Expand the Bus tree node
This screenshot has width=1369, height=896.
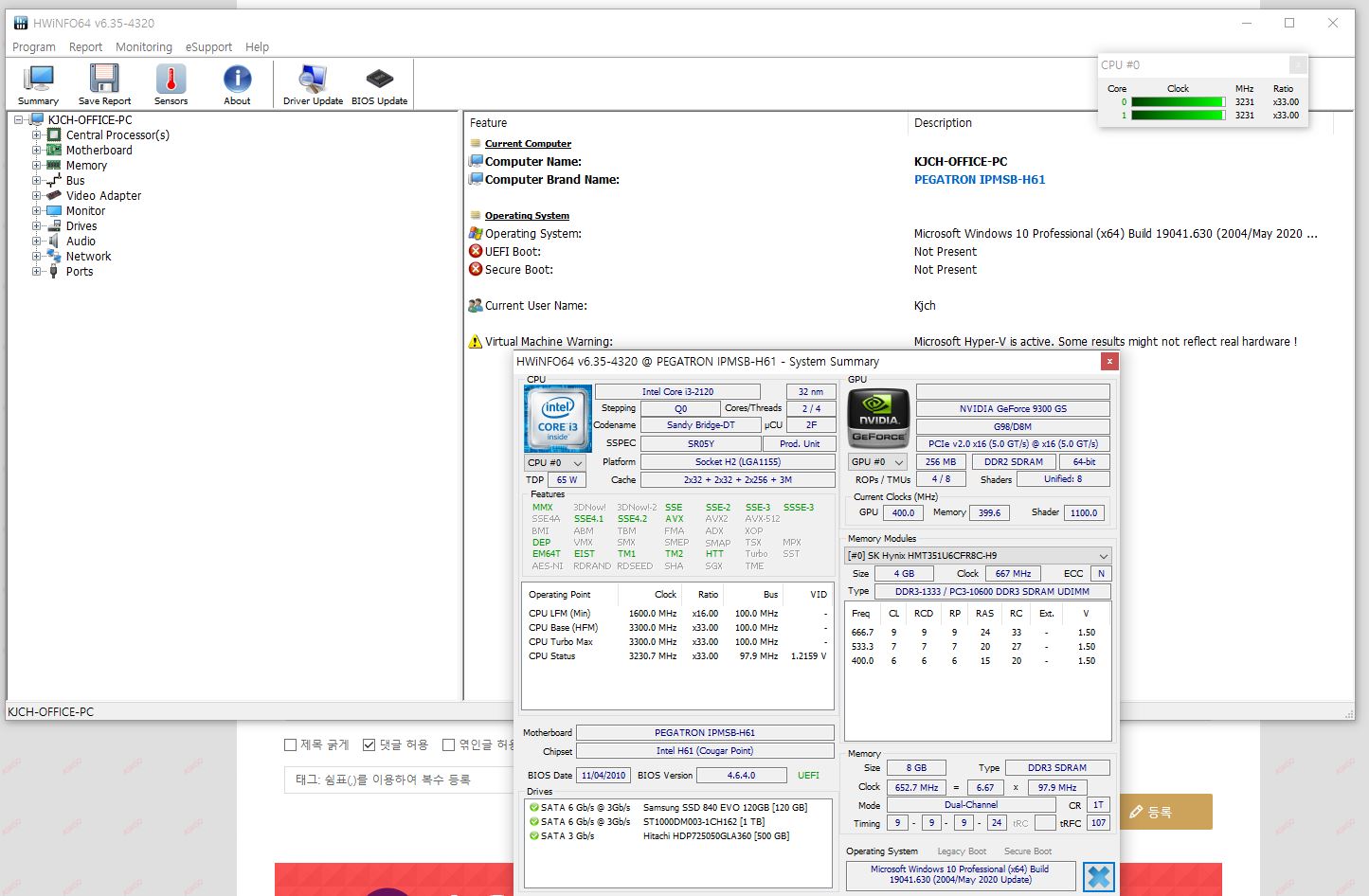(37, 180)
